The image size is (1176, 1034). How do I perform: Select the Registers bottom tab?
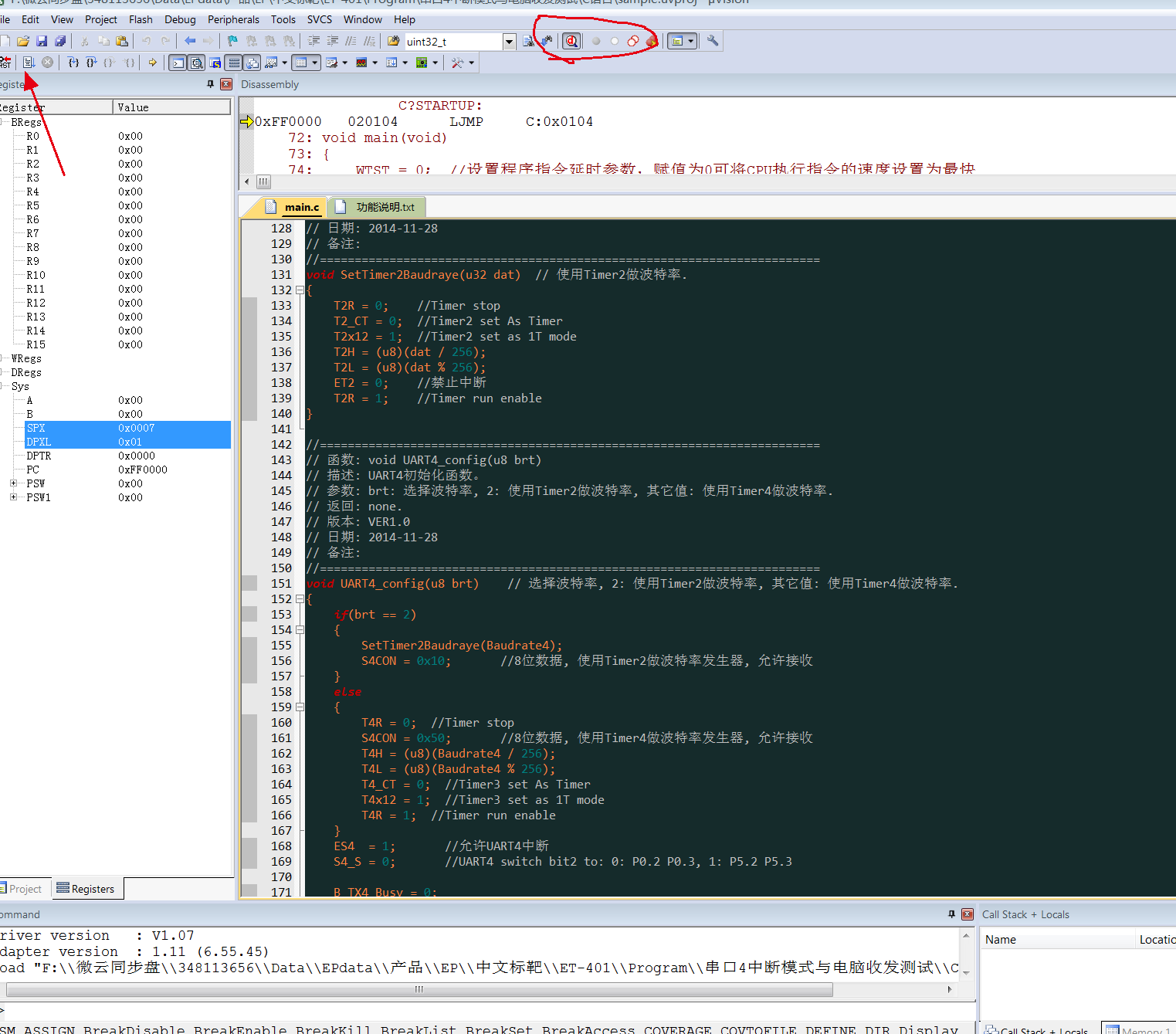(x=87, y=889)
